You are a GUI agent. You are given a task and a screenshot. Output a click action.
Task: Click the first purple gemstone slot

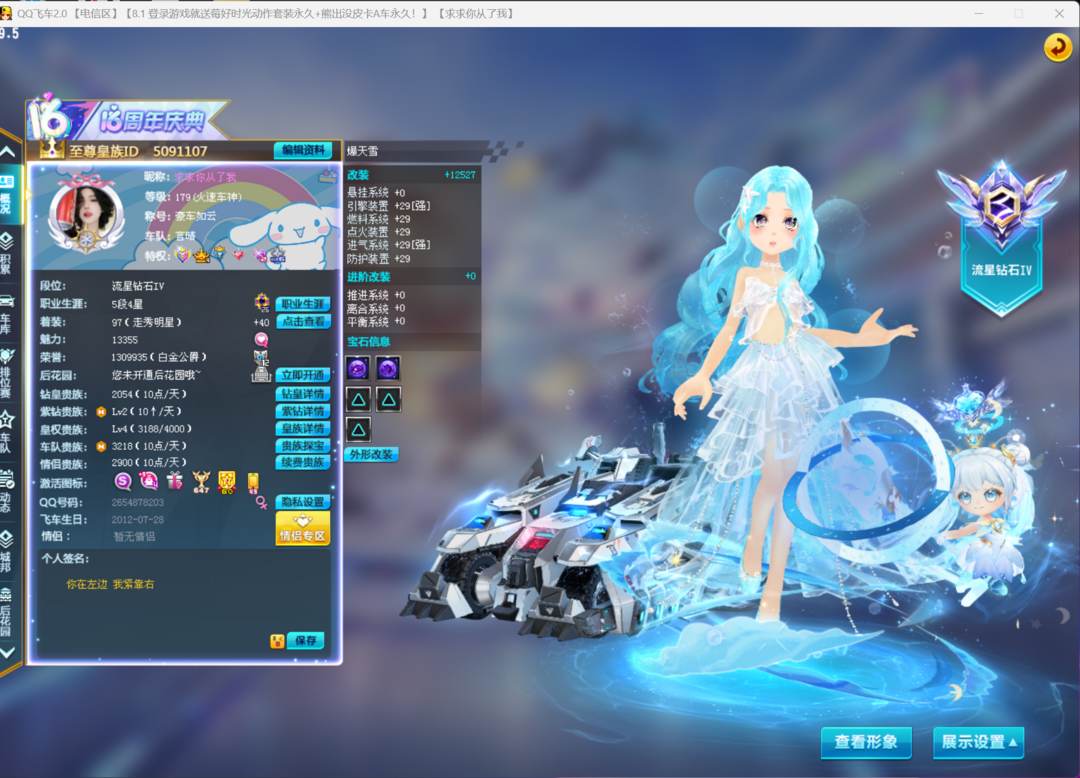click(358, 369)
